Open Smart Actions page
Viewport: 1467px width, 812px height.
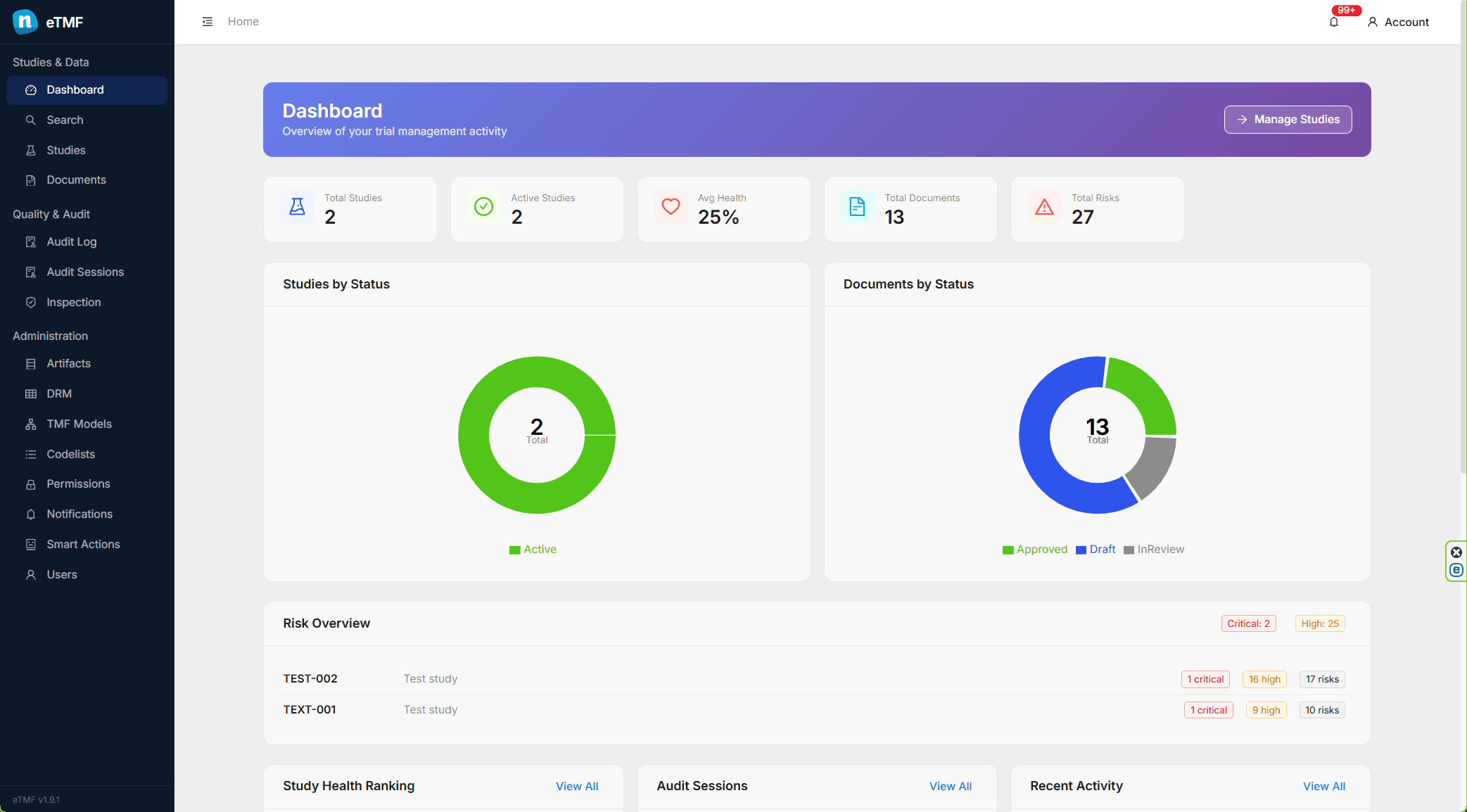click(x=87, y=545)
